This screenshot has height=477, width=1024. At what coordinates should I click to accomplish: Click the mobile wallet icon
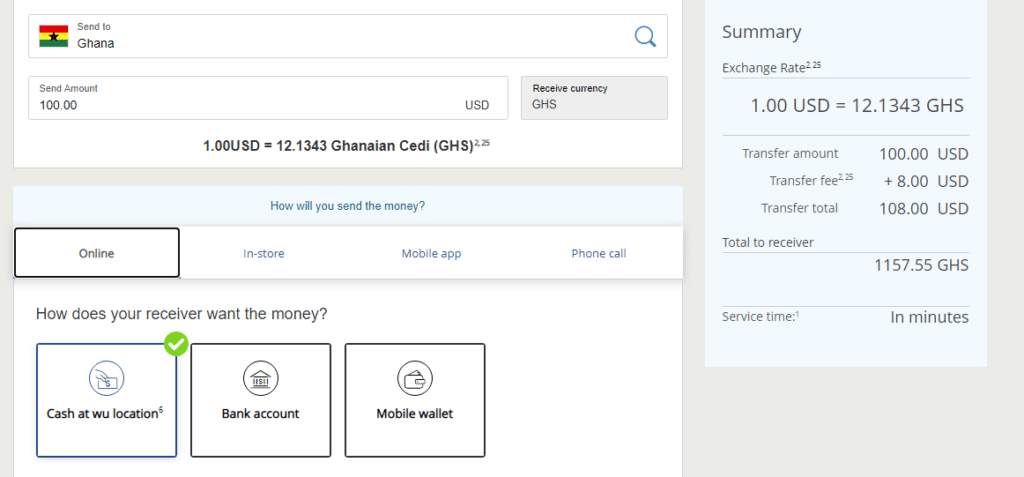pyautogui.click(x=415, y=378)
